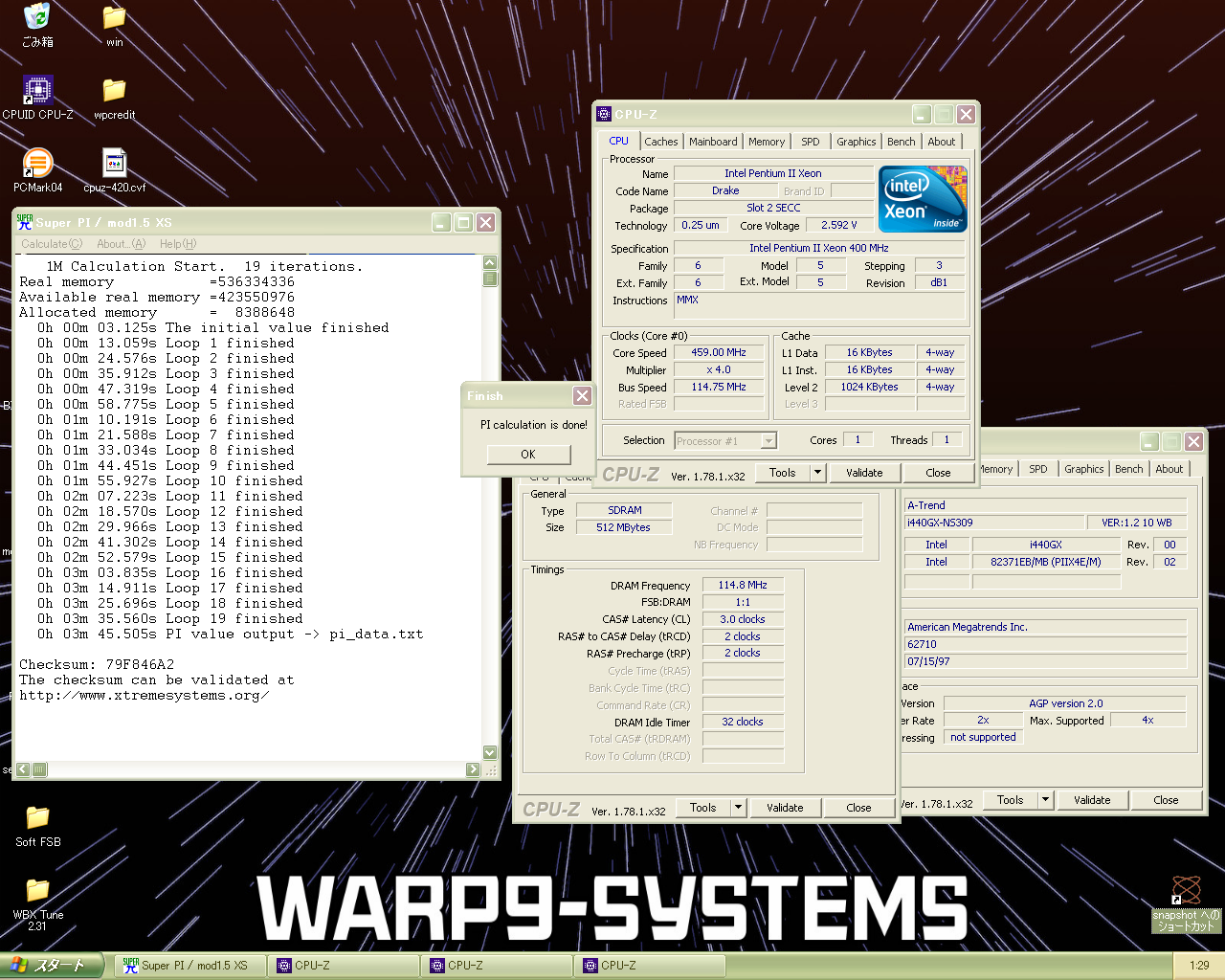1225x980 pixels.
Task: Click the Intel Pentium II Xeon name field
Action: (772, 173)
